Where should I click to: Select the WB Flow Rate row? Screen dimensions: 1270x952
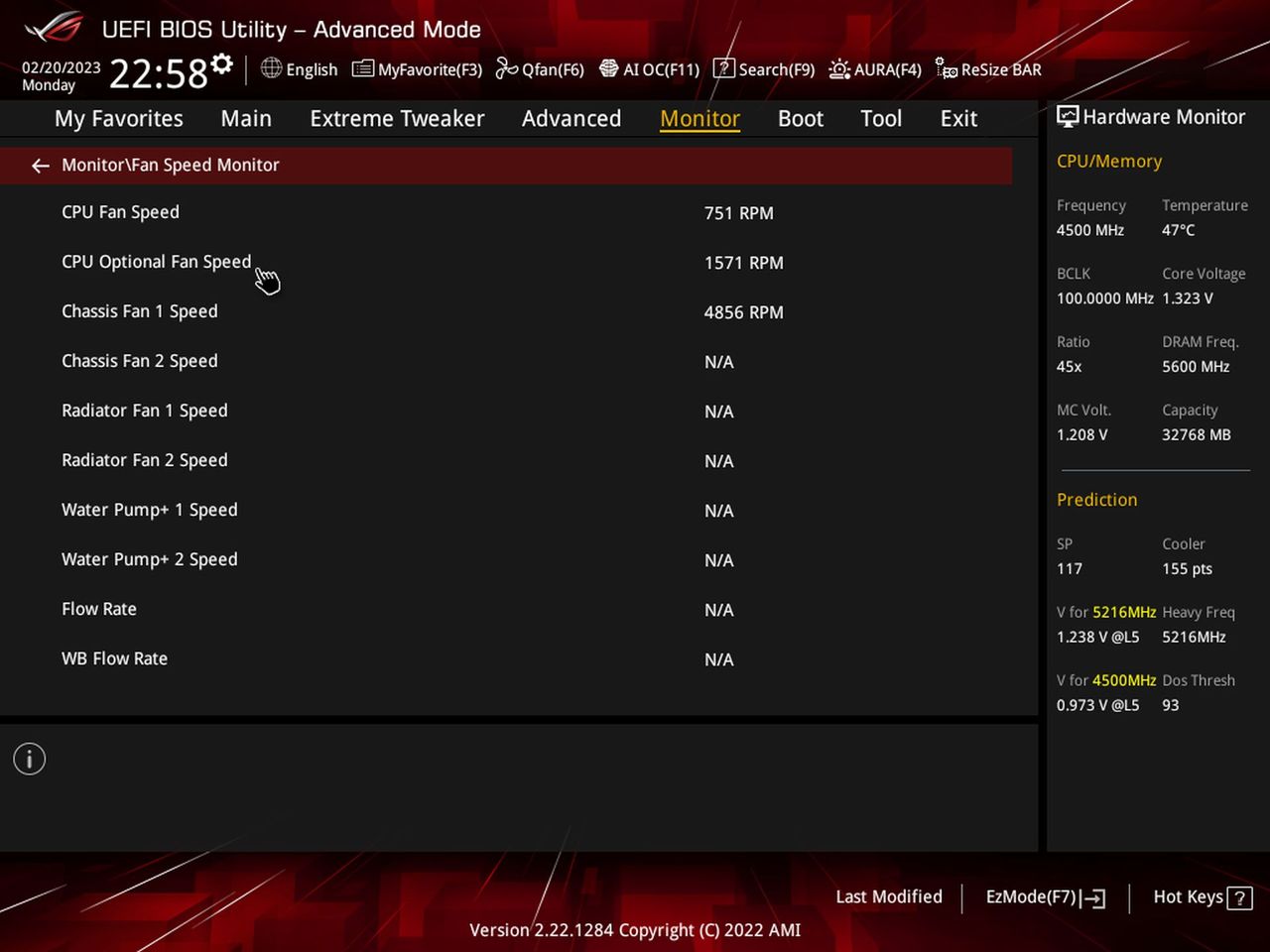(506, 658)
